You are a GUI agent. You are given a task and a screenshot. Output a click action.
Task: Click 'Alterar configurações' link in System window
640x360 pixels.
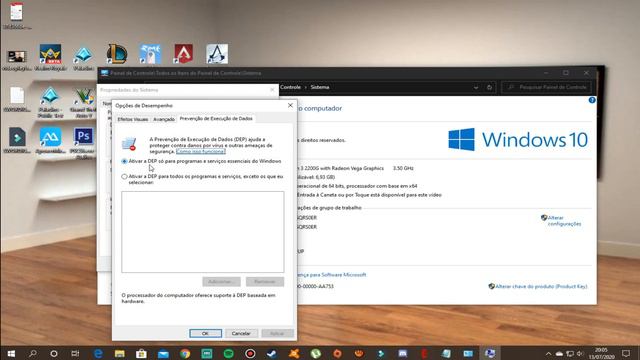point(564,221)
